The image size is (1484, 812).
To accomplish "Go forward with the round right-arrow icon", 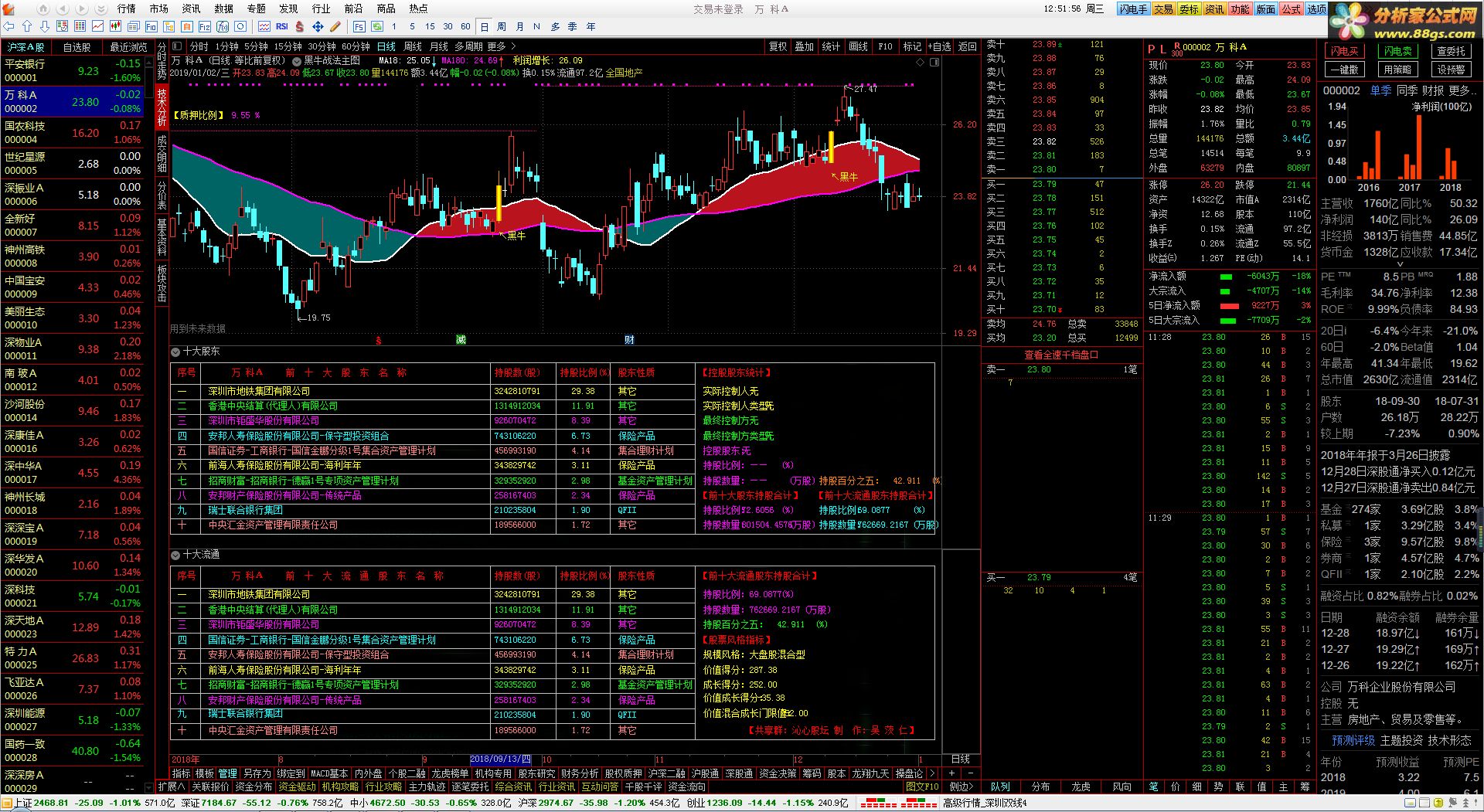I will tap(83, 8).
